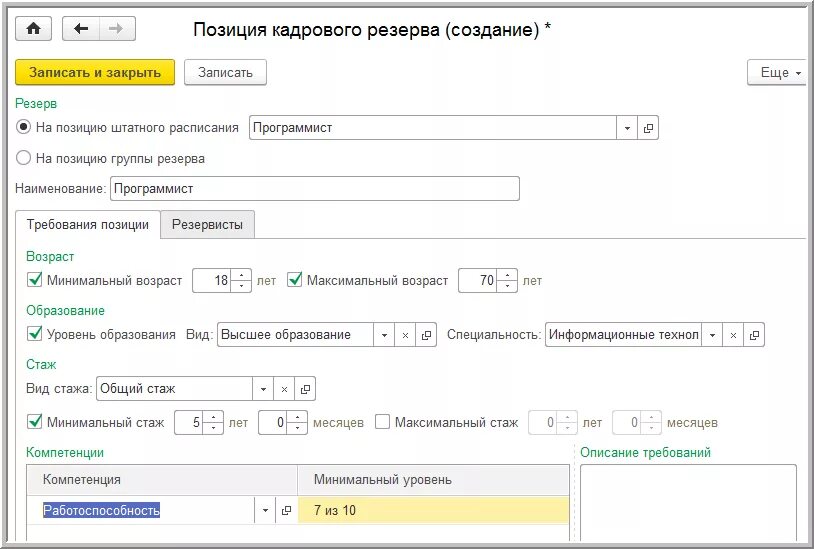Click the Общий стаж value field
814x549 pixels.
[175, 389]
